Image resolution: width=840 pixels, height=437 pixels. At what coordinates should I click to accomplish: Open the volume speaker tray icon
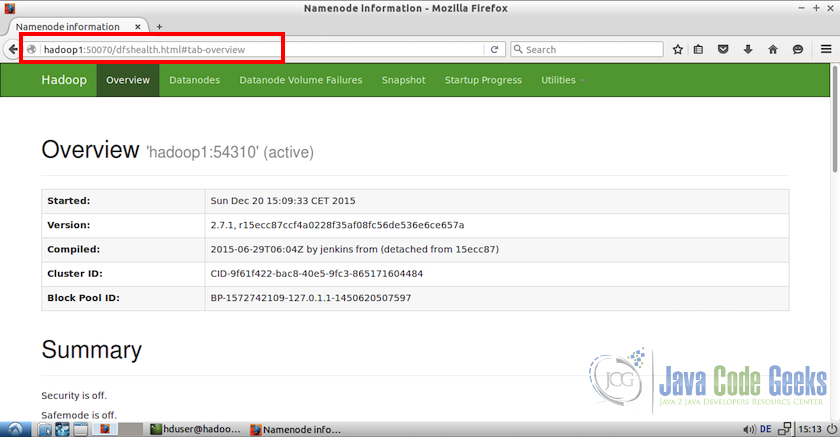749,430
